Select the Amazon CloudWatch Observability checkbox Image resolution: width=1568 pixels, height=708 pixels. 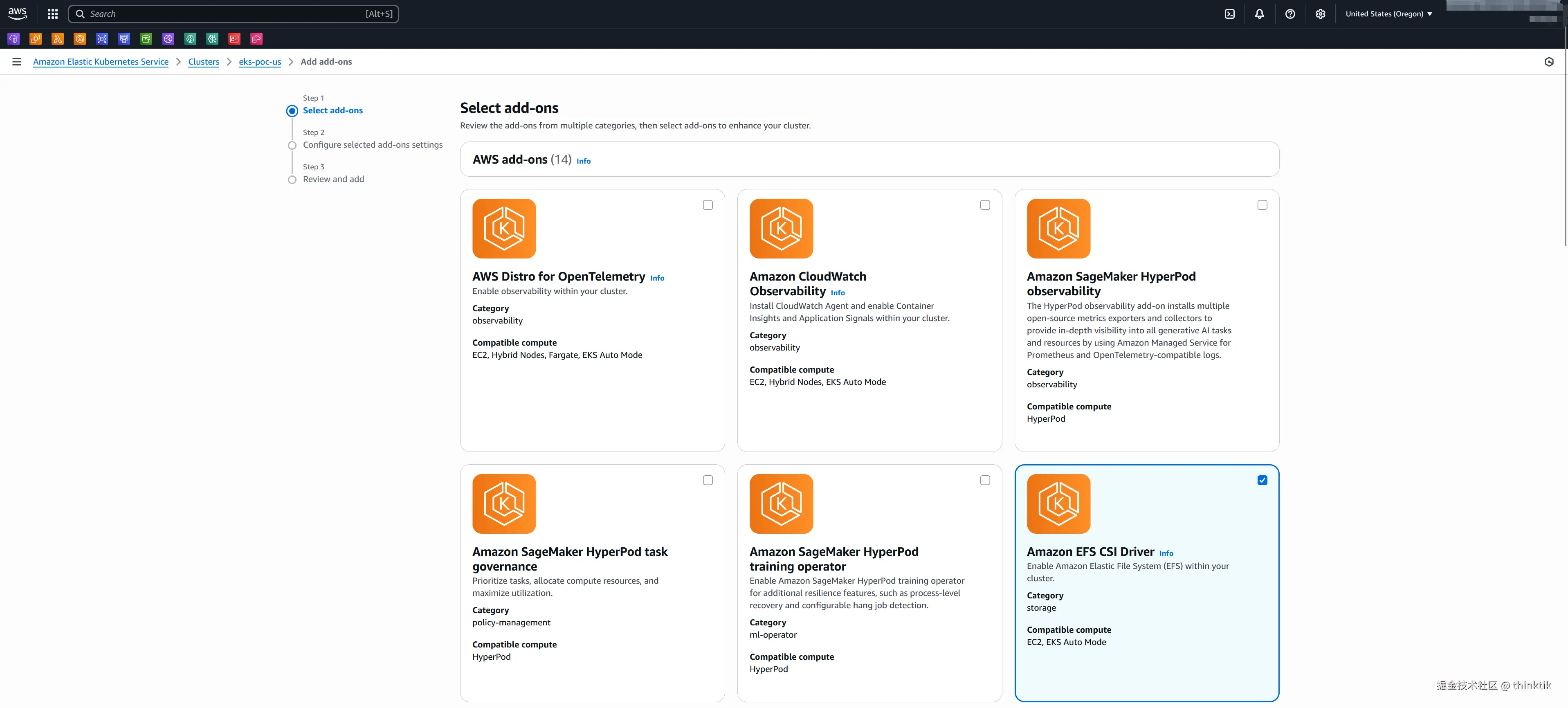point(985,205)
